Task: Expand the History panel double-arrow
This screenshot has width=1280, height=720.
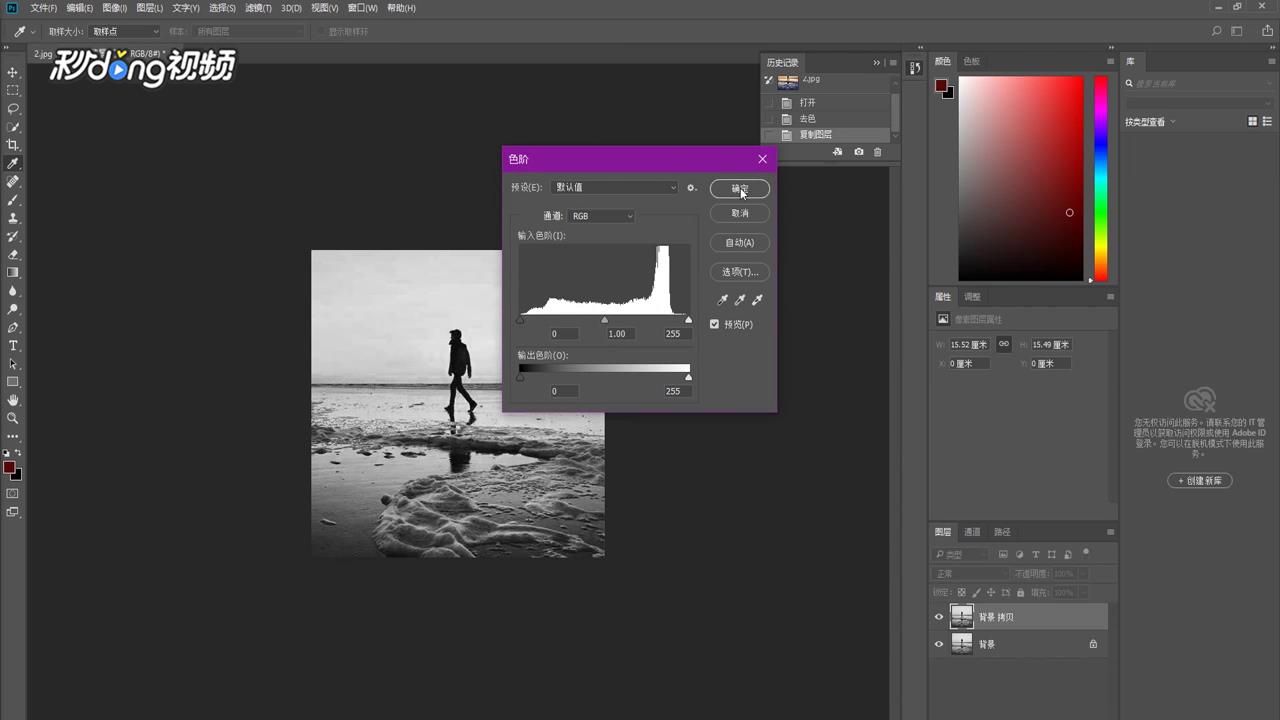Action: 877,62
